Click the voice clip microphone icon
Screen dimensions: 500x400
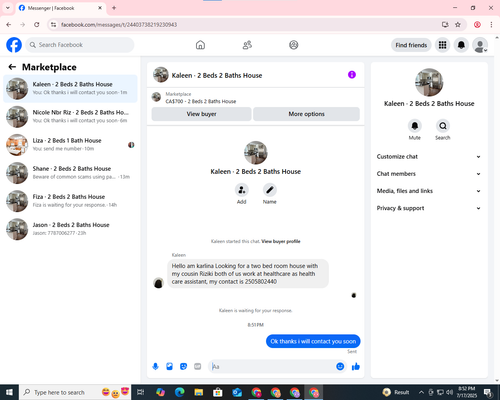point(155,367)
